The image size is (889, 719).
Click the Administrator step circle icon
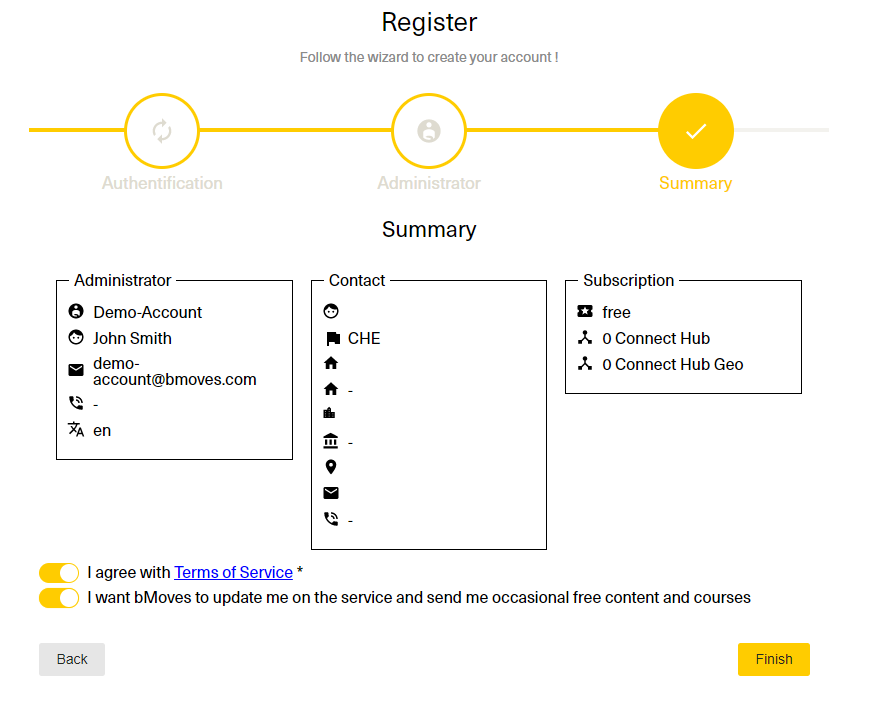(x=429, y=131)
